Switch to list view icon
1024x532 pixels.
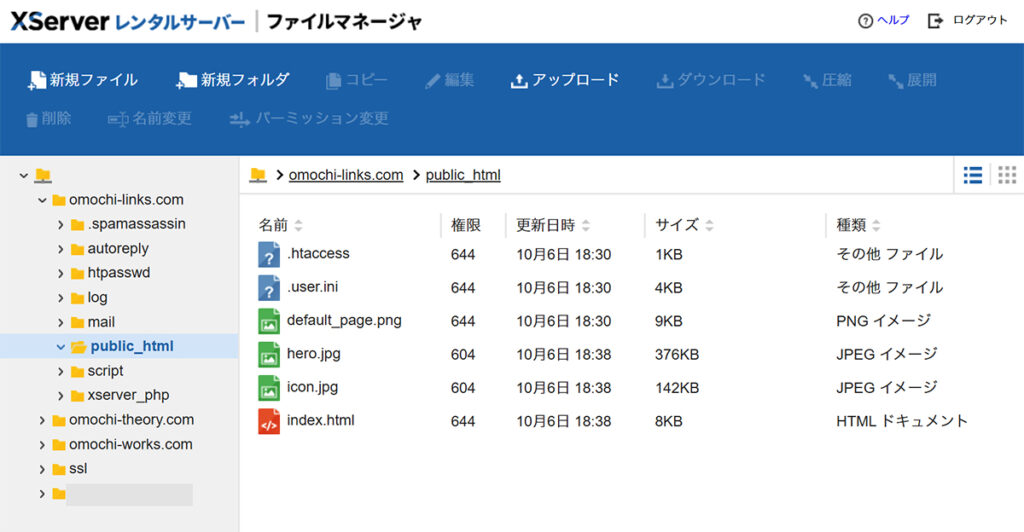972,175
